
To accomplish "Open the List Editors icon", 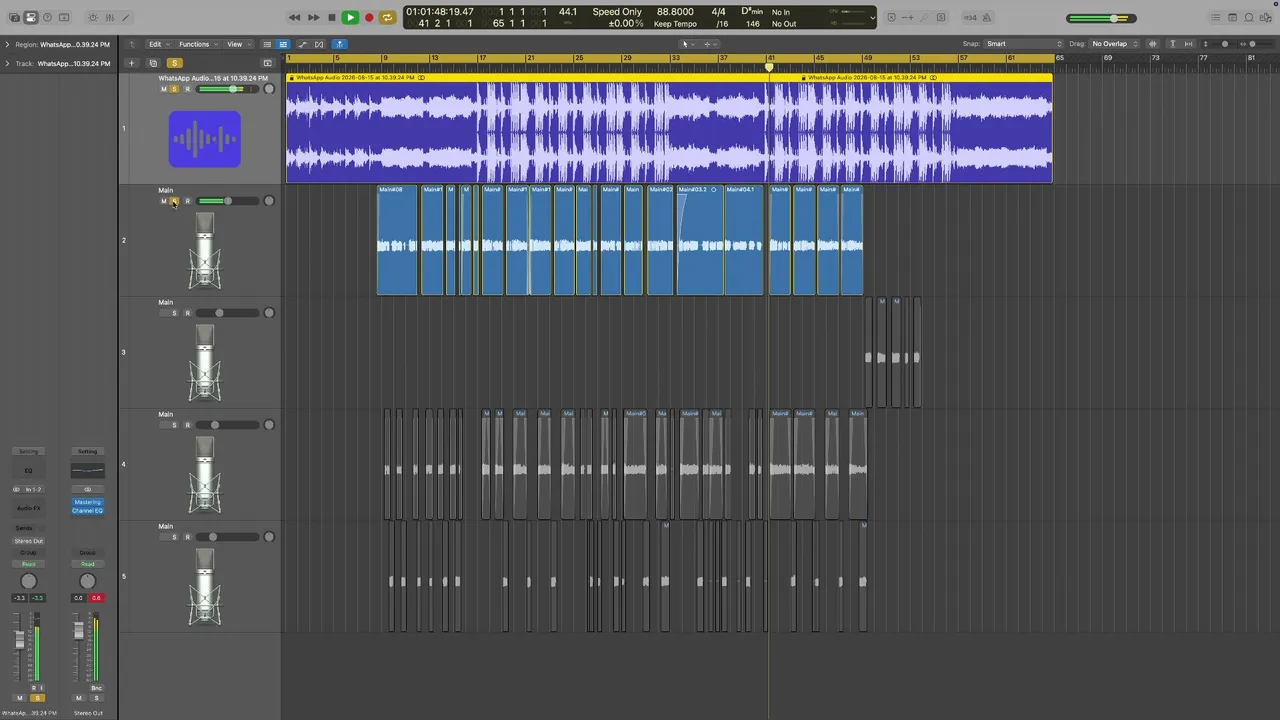I will (x=1215, y=17).
